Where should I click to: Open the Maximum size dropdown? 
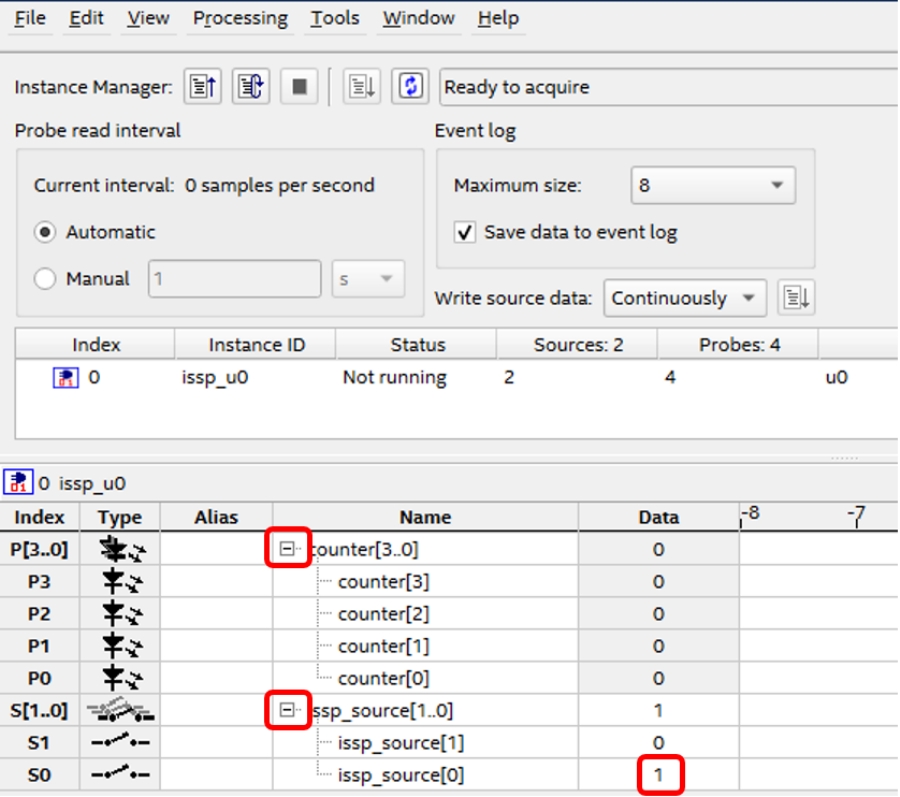pyautogui.click(x=713, y=186)
